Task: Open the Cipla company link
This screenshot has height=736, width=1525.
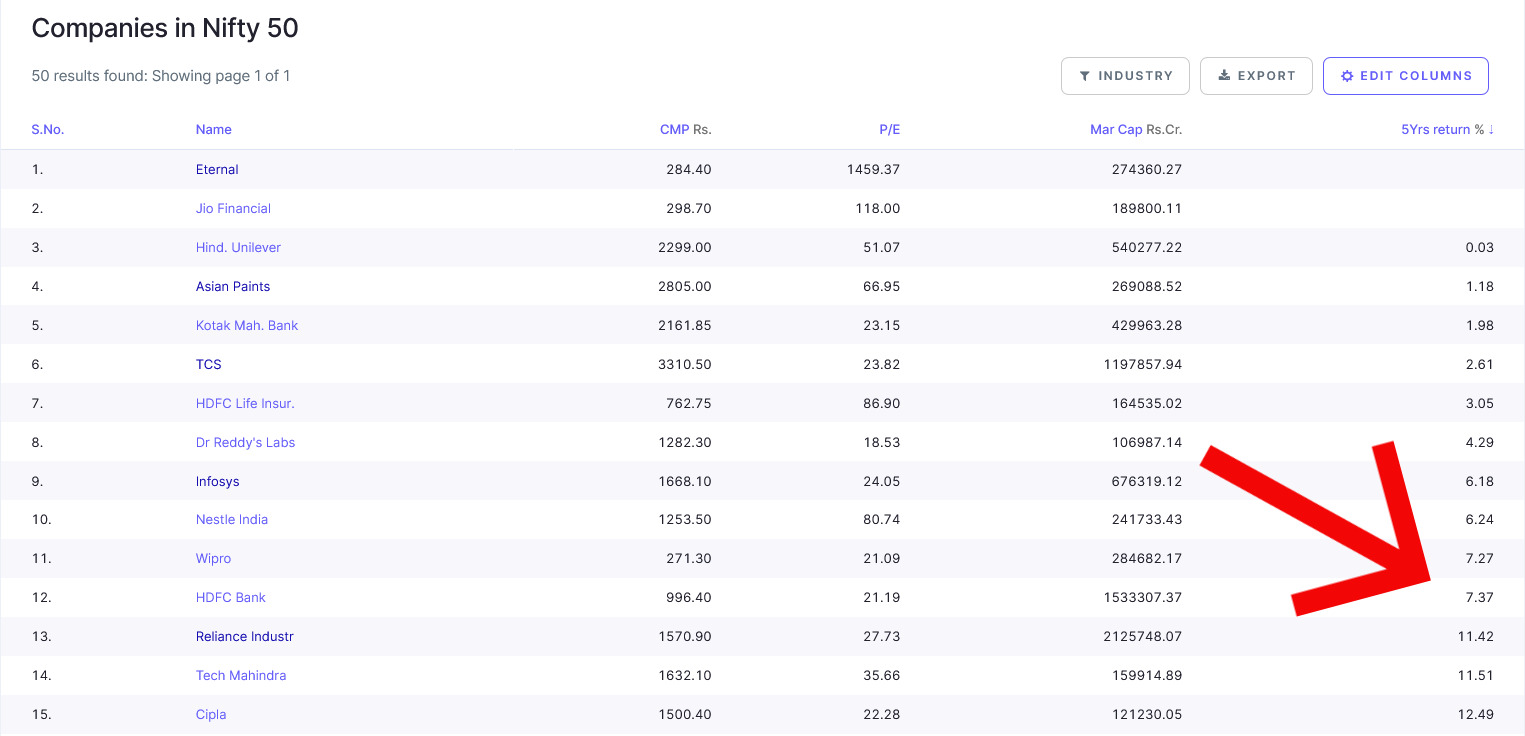Action: click(x=211, y=715)
